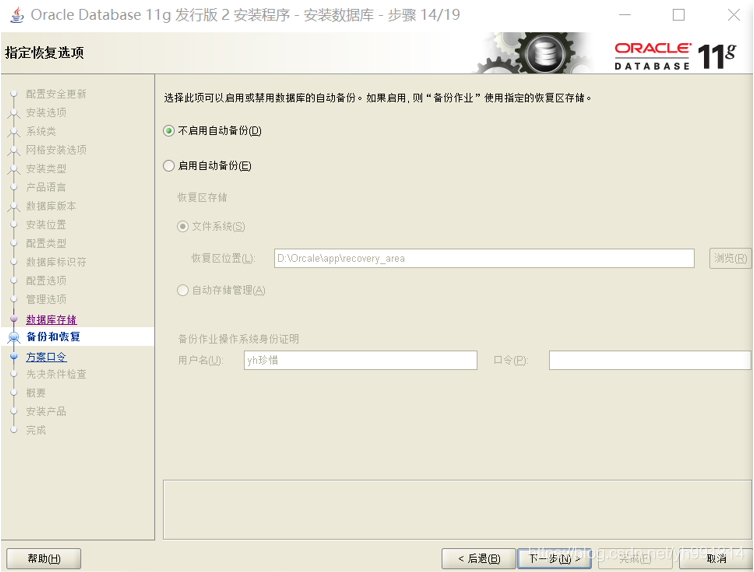Open the 数据库存储 step link
754x572 pixels.
pos(51,320)
